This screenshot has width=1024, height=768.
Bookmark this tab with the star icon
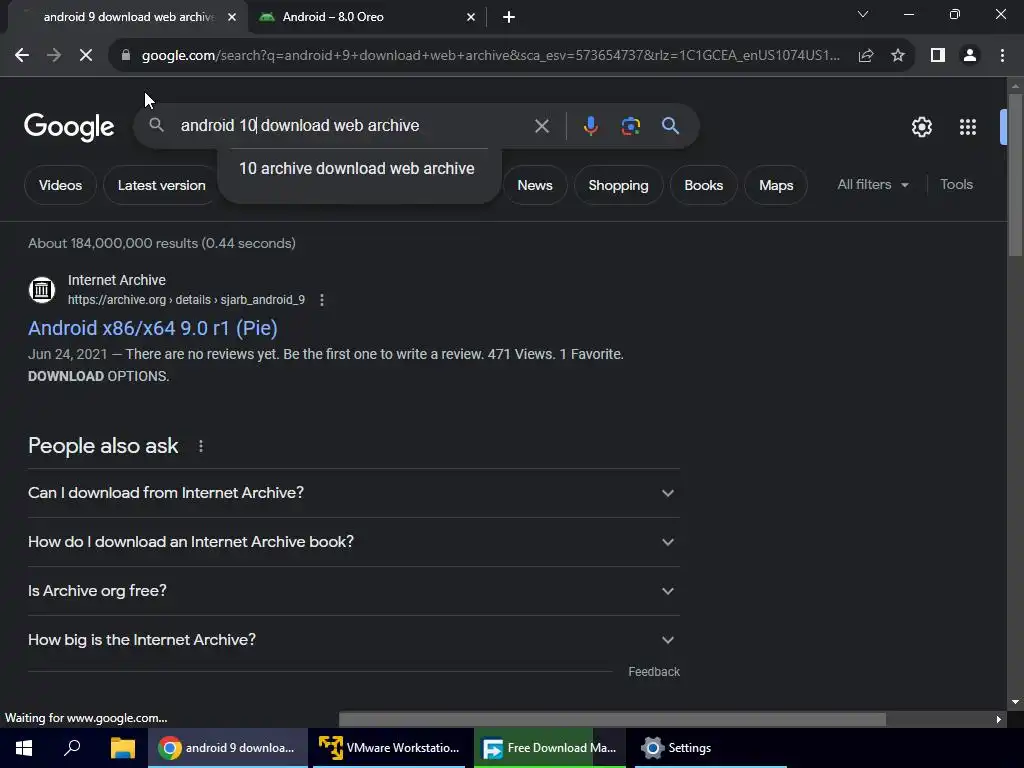[898, 56]
